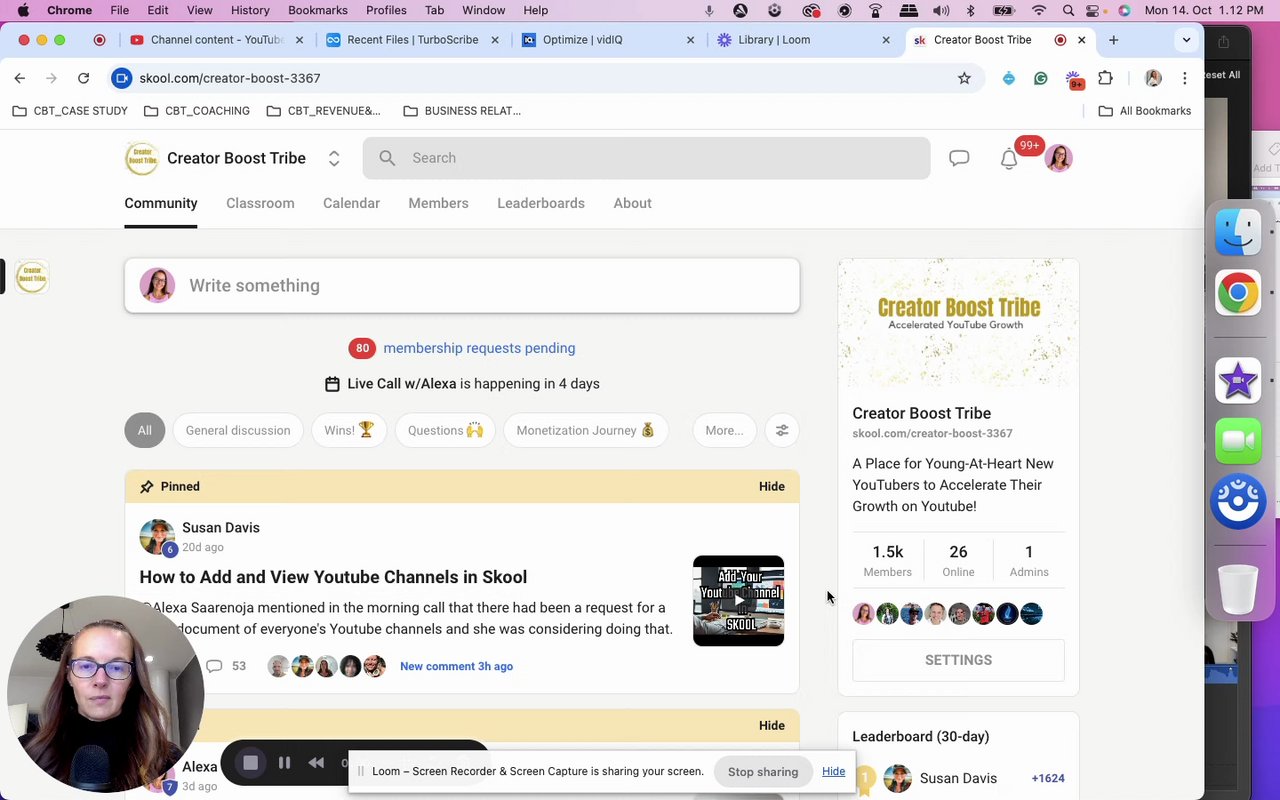Click the Loom rewind control
This screenshot has height=800, width=1280.
coord(316,763)
